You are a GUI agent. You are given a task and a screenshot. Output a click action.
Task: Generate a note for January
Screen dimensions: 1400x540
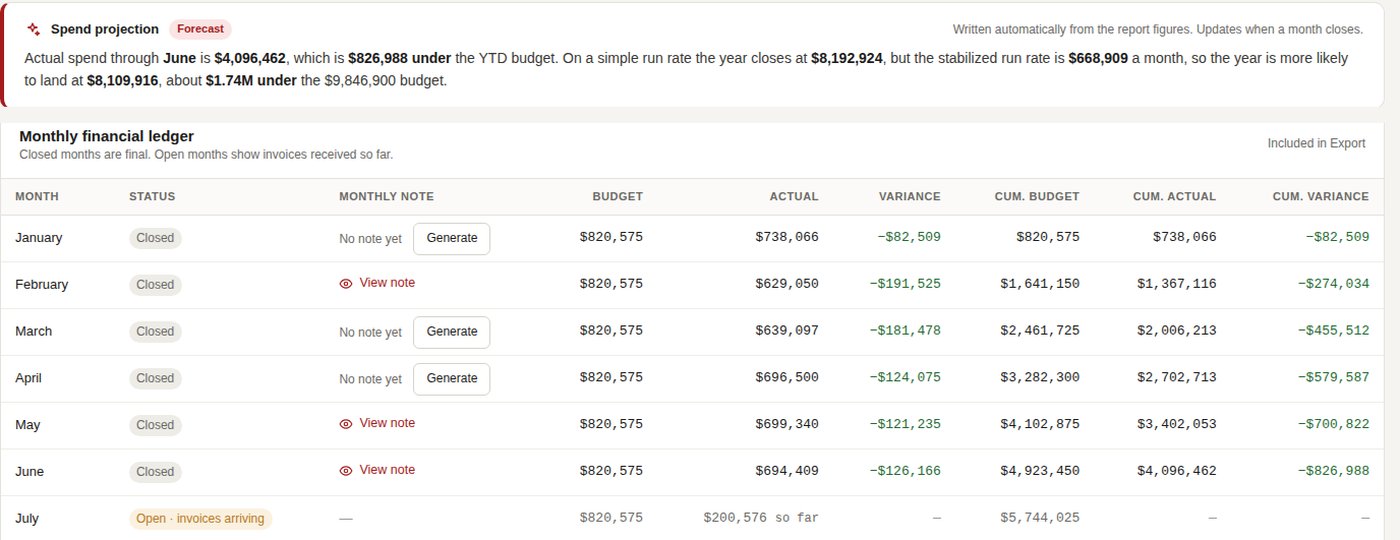coord(451,239)
